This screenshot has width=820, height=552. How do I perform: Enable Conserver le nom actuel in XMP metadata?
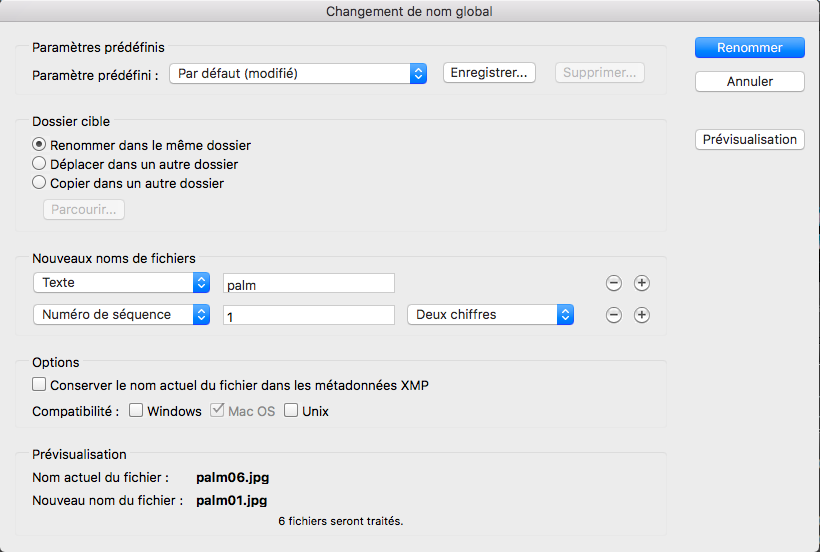click(40, 384)
